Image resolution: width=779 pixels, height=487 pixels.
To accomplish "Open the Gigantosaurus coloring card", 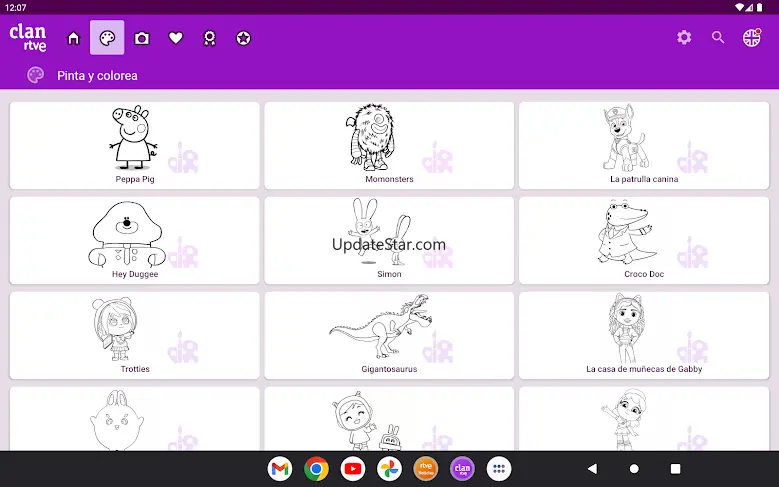I will [x=389, y=335].
